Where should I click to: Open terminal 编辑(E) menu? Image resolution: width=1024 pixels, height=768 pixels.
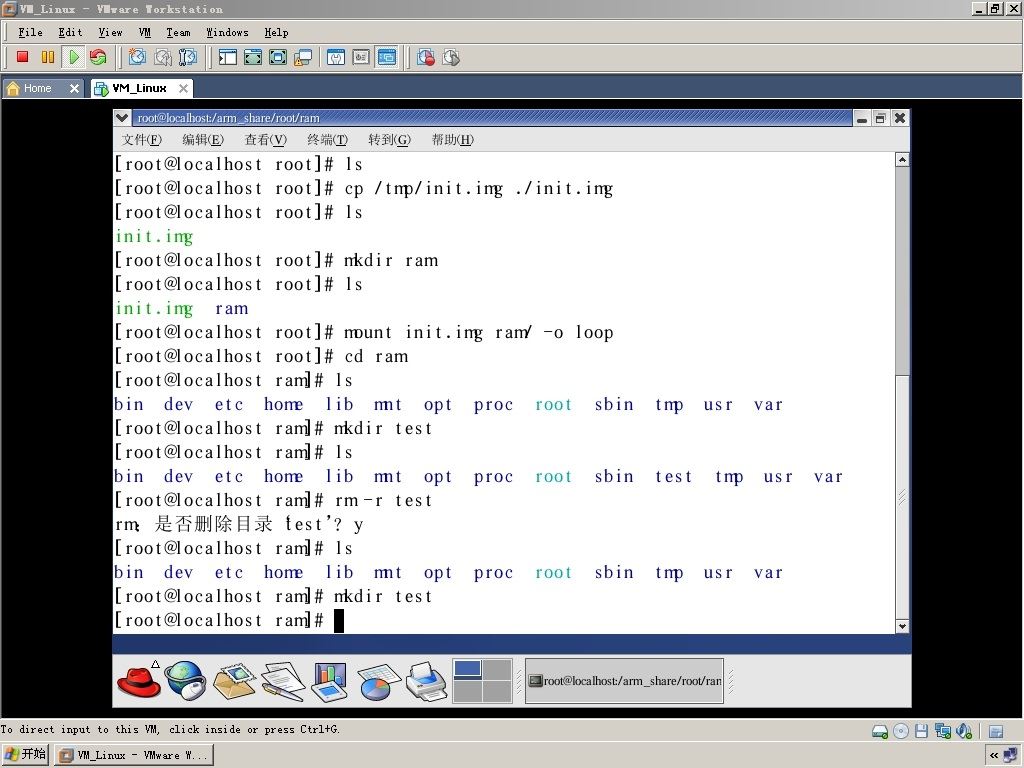click(203, 140)
